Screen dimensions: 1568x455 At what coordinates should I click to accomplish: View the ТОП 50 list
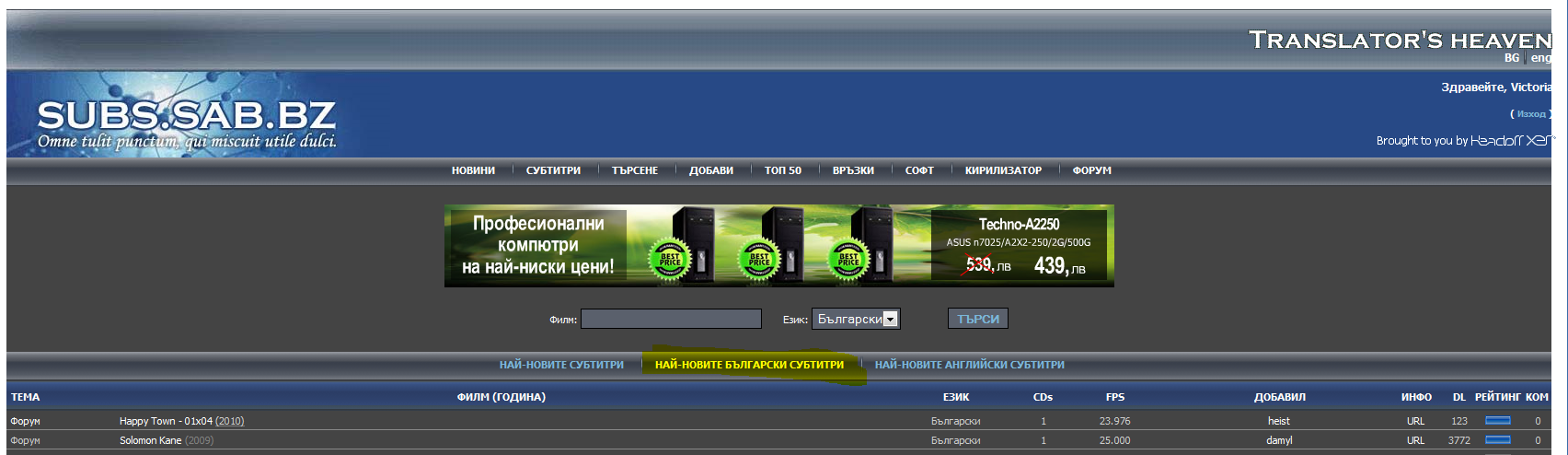(783, 170)
